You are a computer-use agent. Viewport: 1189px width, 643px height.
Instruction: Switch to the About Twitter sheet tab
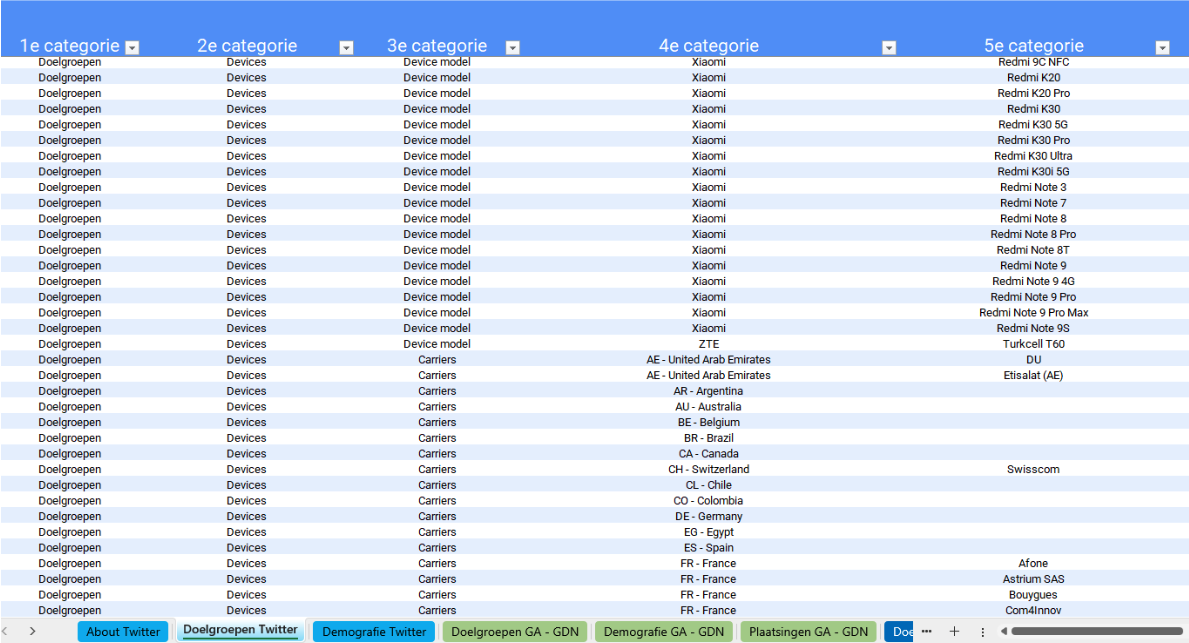point(123,632)
